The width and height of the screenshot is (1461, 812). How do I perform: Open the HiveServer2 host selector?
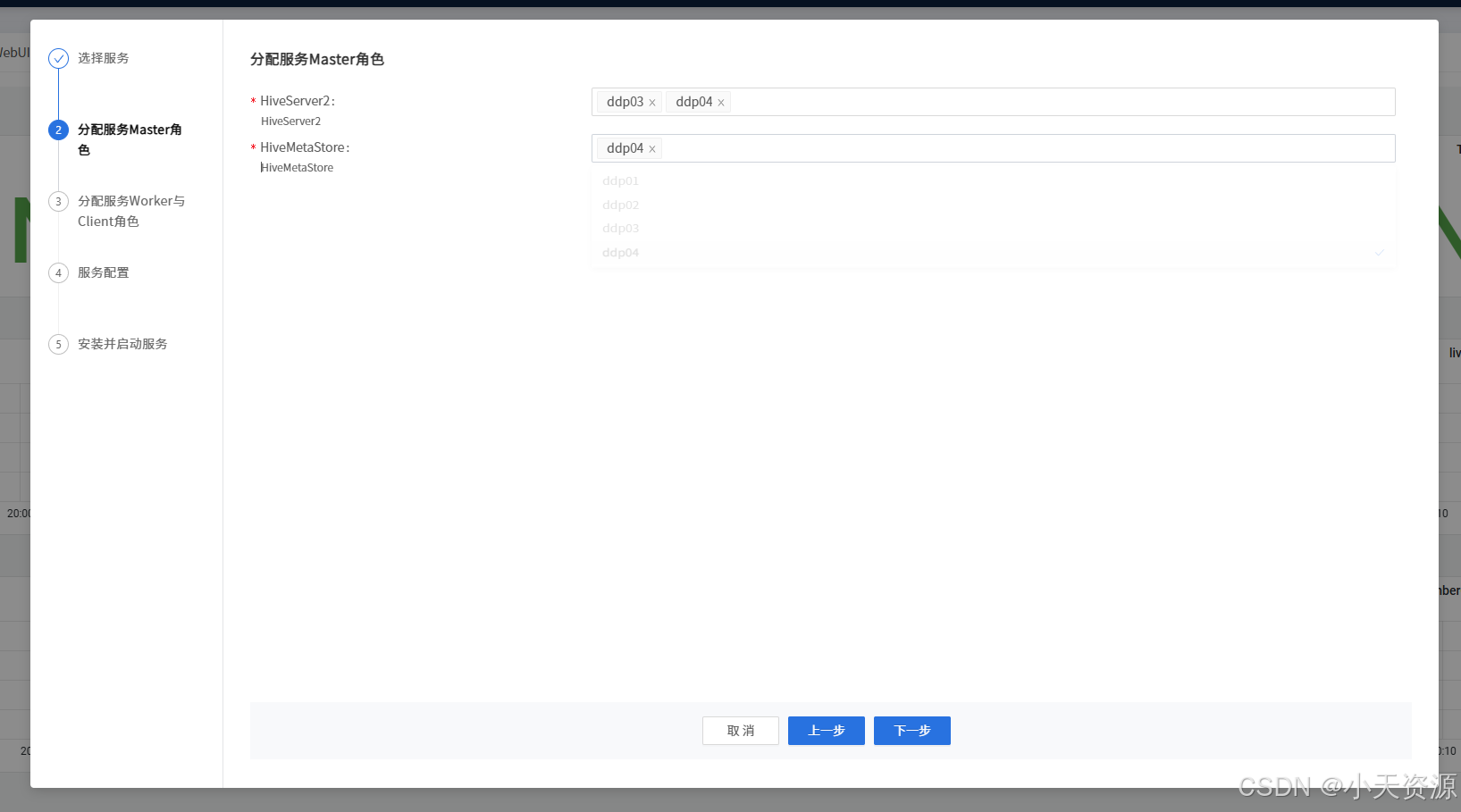click(1054, 102)
